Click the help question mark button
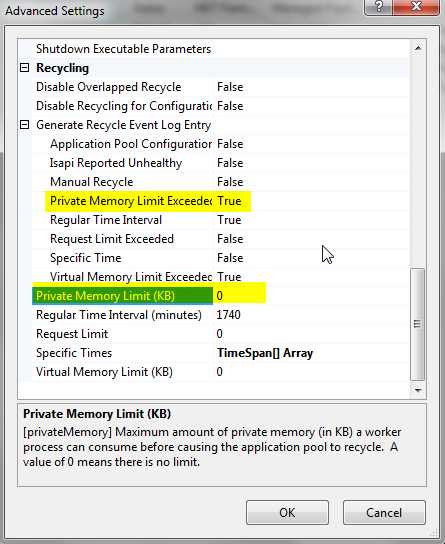This screenshot has height=544, width=445. coord(379,7)
